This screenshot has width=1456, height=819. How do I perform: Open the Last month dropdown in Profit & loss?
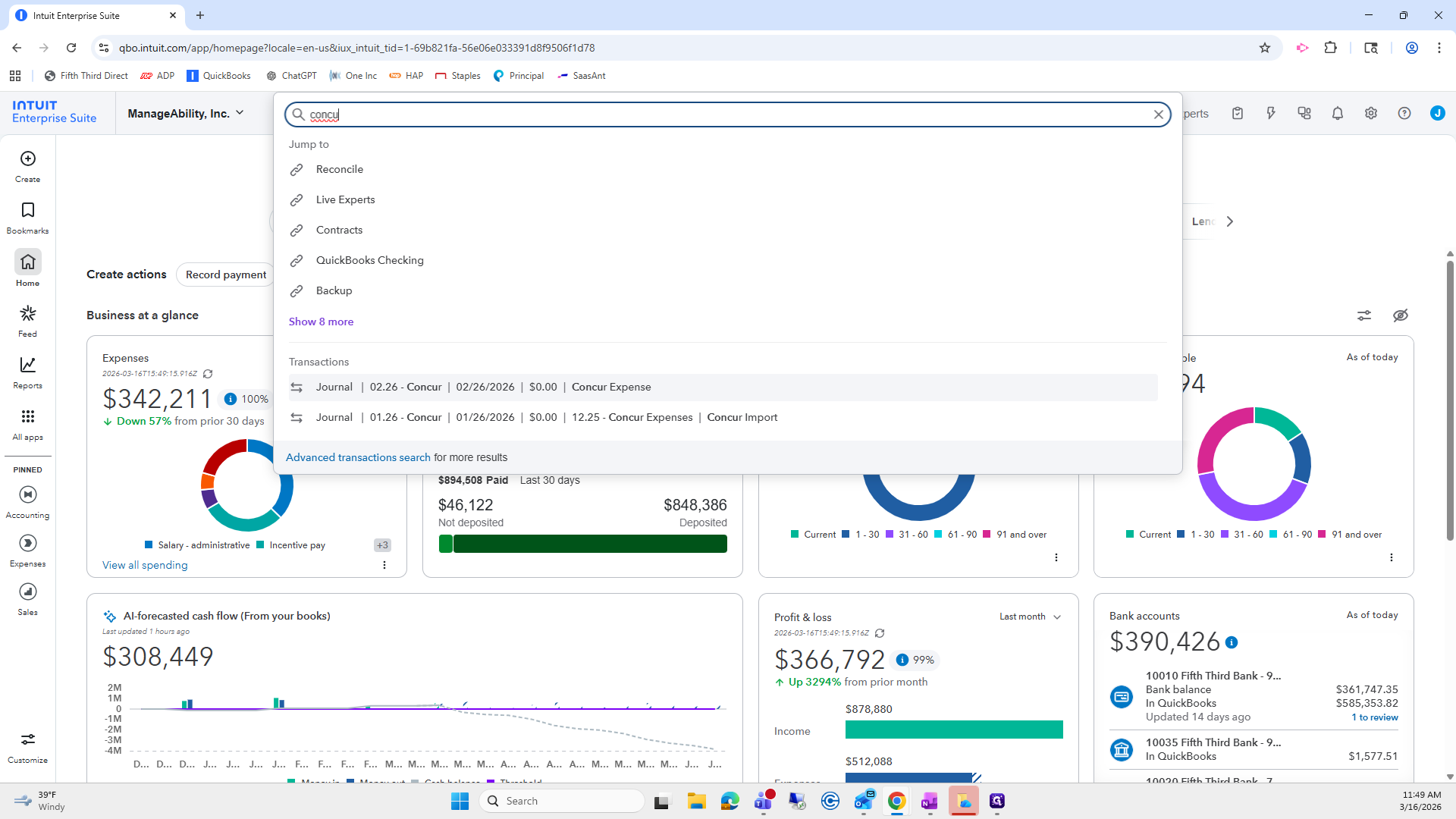(x=1030, y=617)
